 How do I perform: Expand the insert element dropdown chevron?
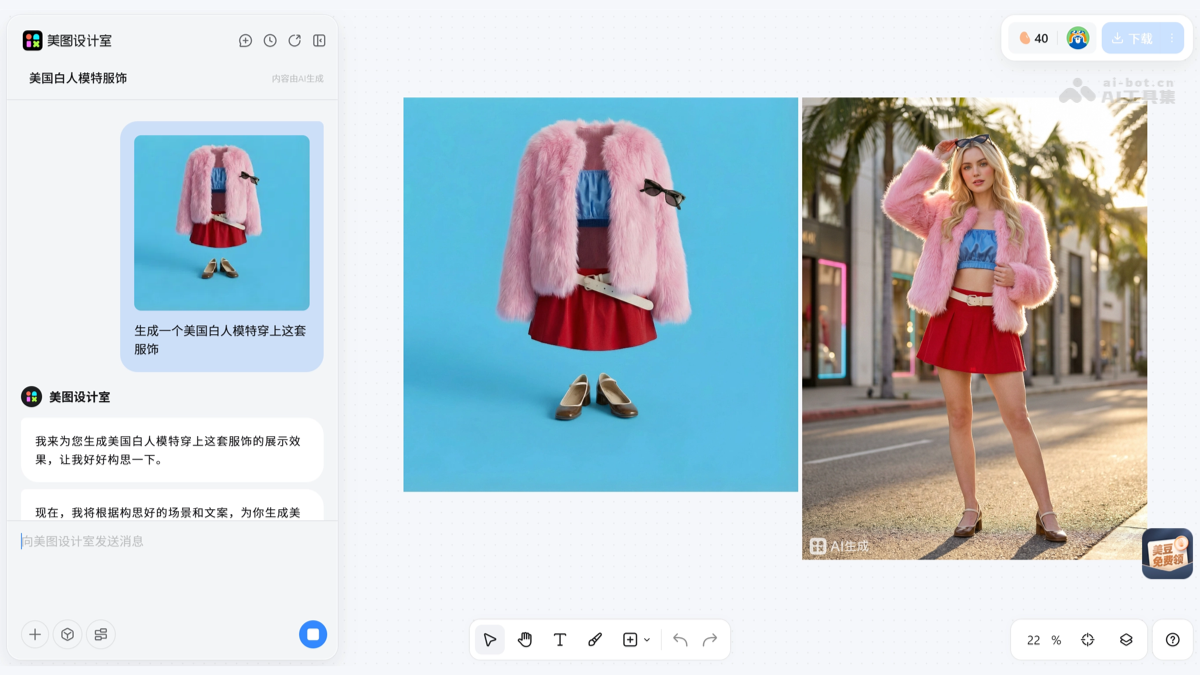coord(646,639)
